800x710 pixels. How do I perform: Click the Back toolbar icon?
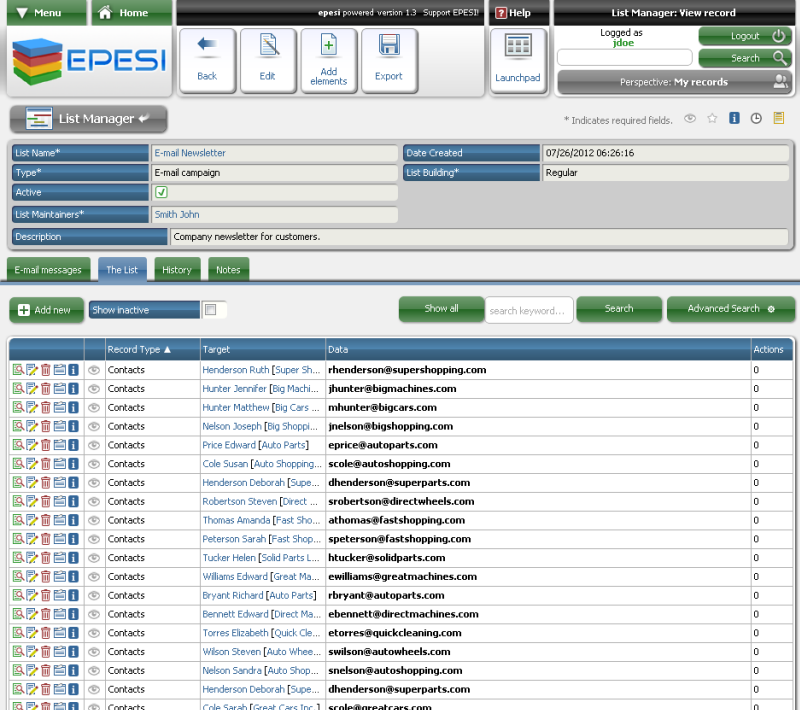pos(207,60)
